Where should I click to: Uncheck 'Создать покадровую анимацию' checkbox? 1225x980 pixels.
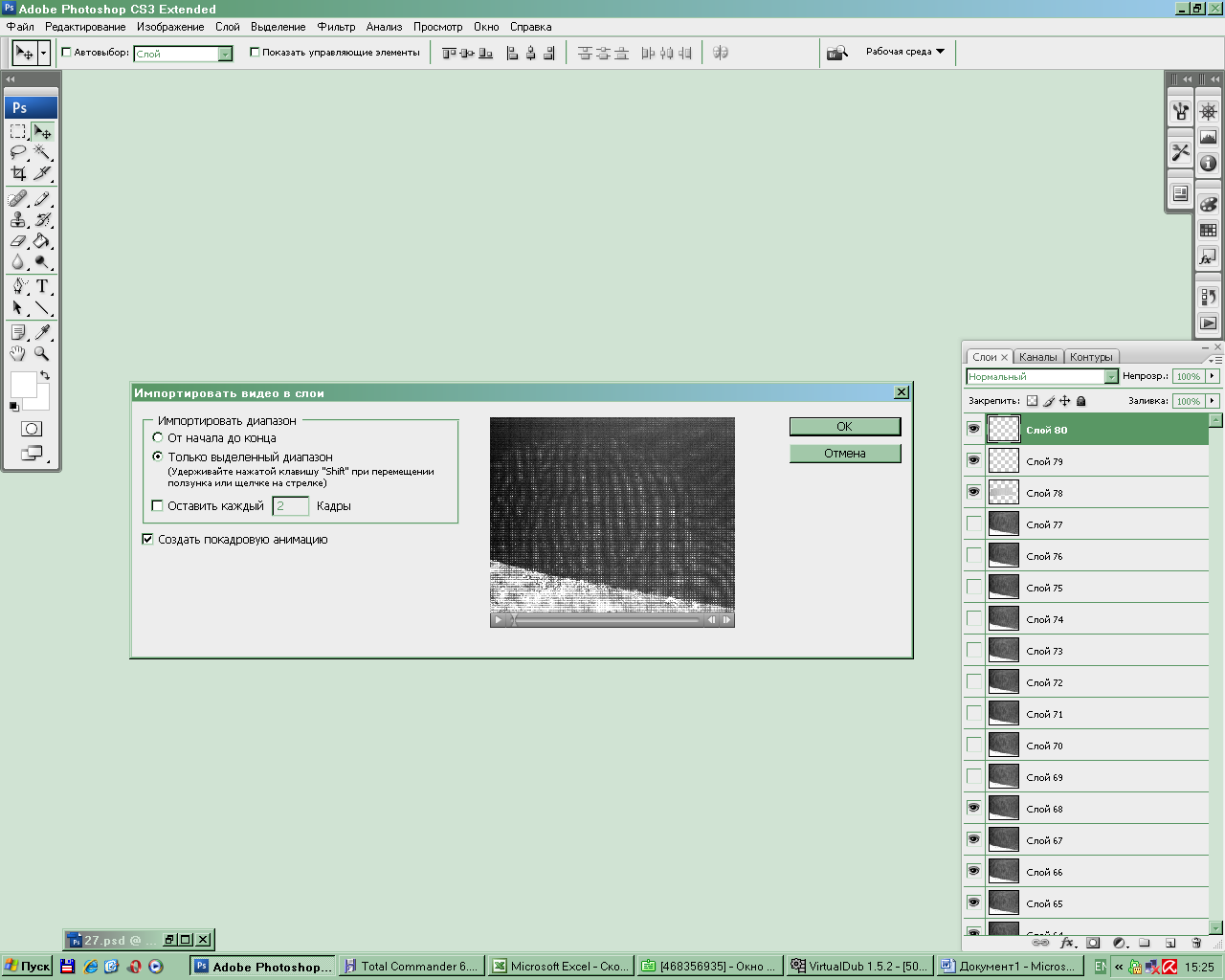pos(147,539)
